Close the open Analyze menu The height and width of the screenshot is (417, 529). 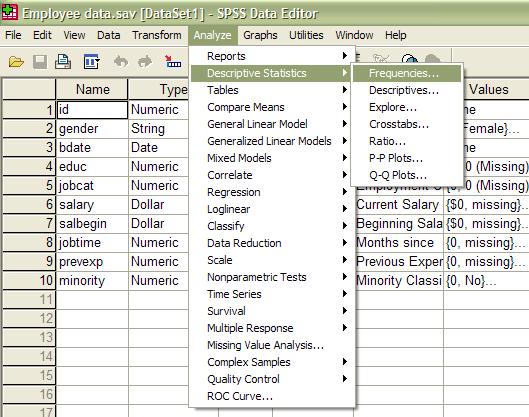(x=212, y=35)
